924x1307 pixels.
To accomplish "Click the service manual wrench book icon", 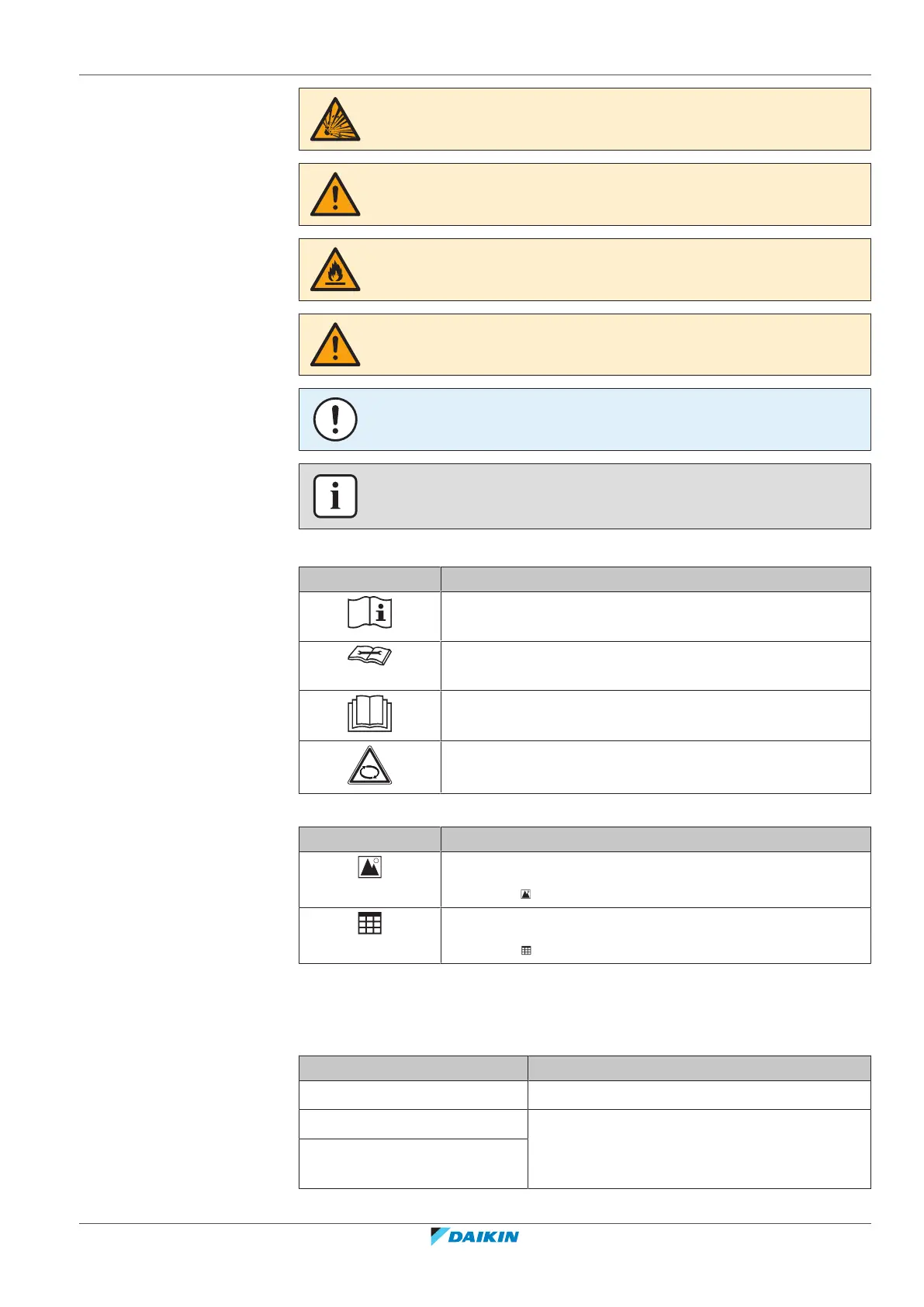I will point(370,657).
